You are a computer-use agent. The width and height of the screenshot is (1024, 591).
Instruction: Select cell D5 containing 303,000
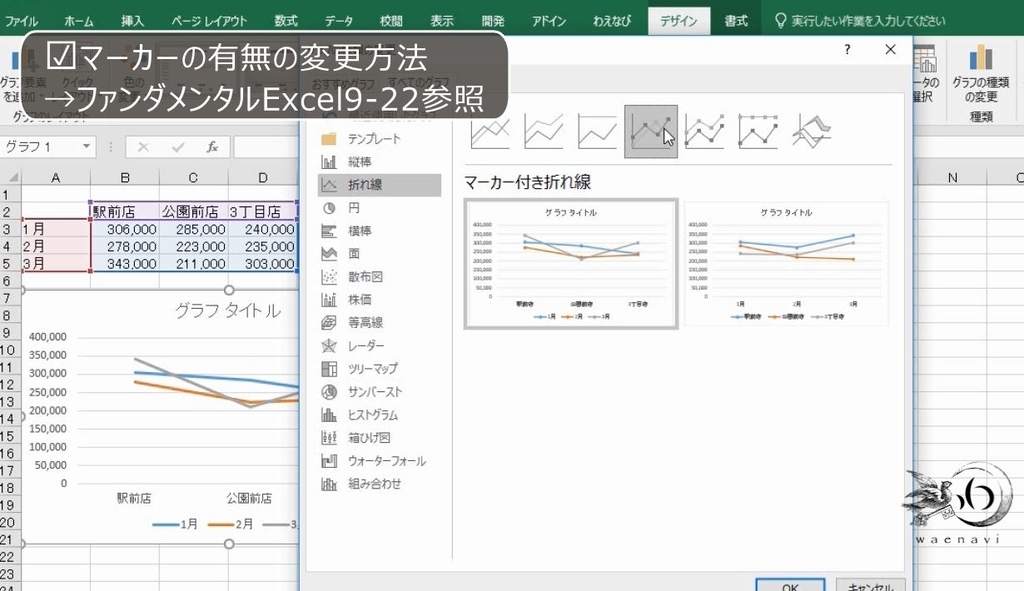point(263,263)
